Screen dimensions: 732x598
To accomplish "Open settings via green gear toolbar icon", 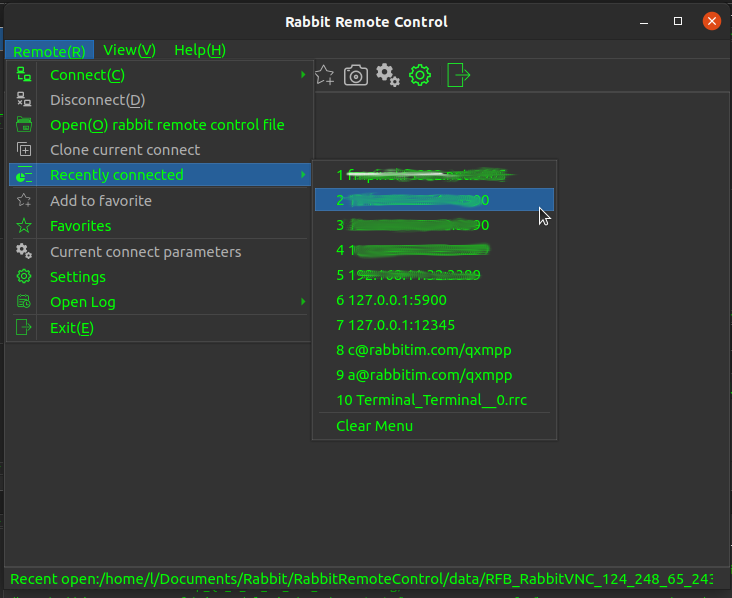I will point(420,75).
